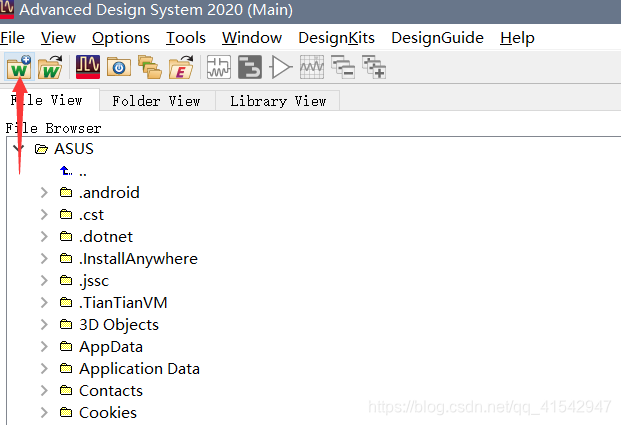The width and height of the screenshot is (621, 425).
Task: Expand the .android folder node
Action: [x=44, y=192]
